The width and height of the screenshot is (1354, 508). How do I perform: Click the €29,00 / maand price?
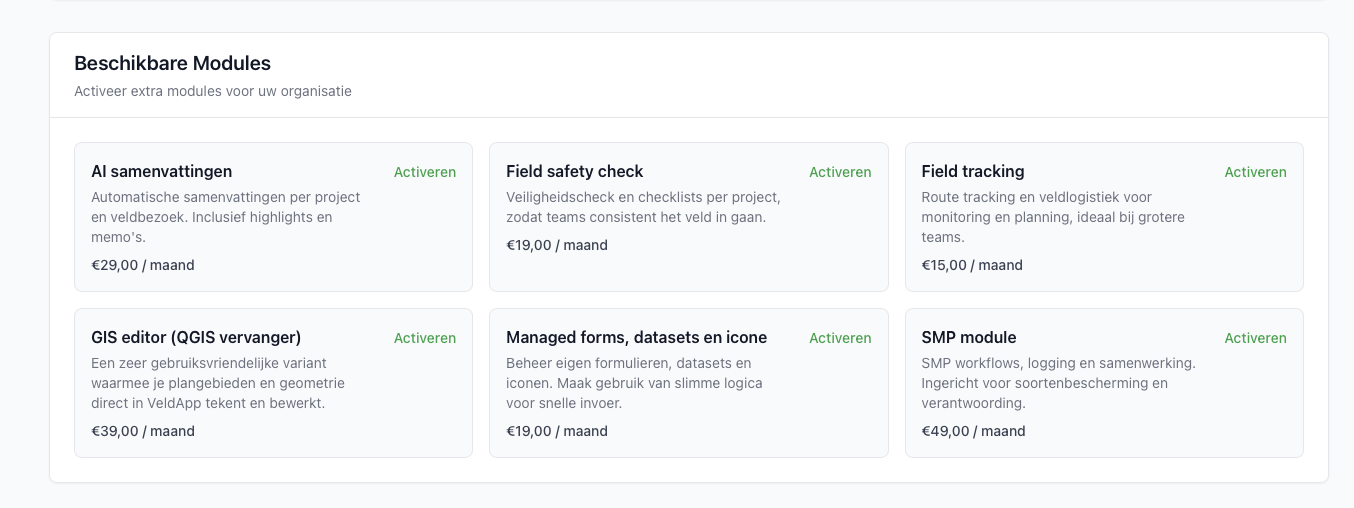point(142,265)
